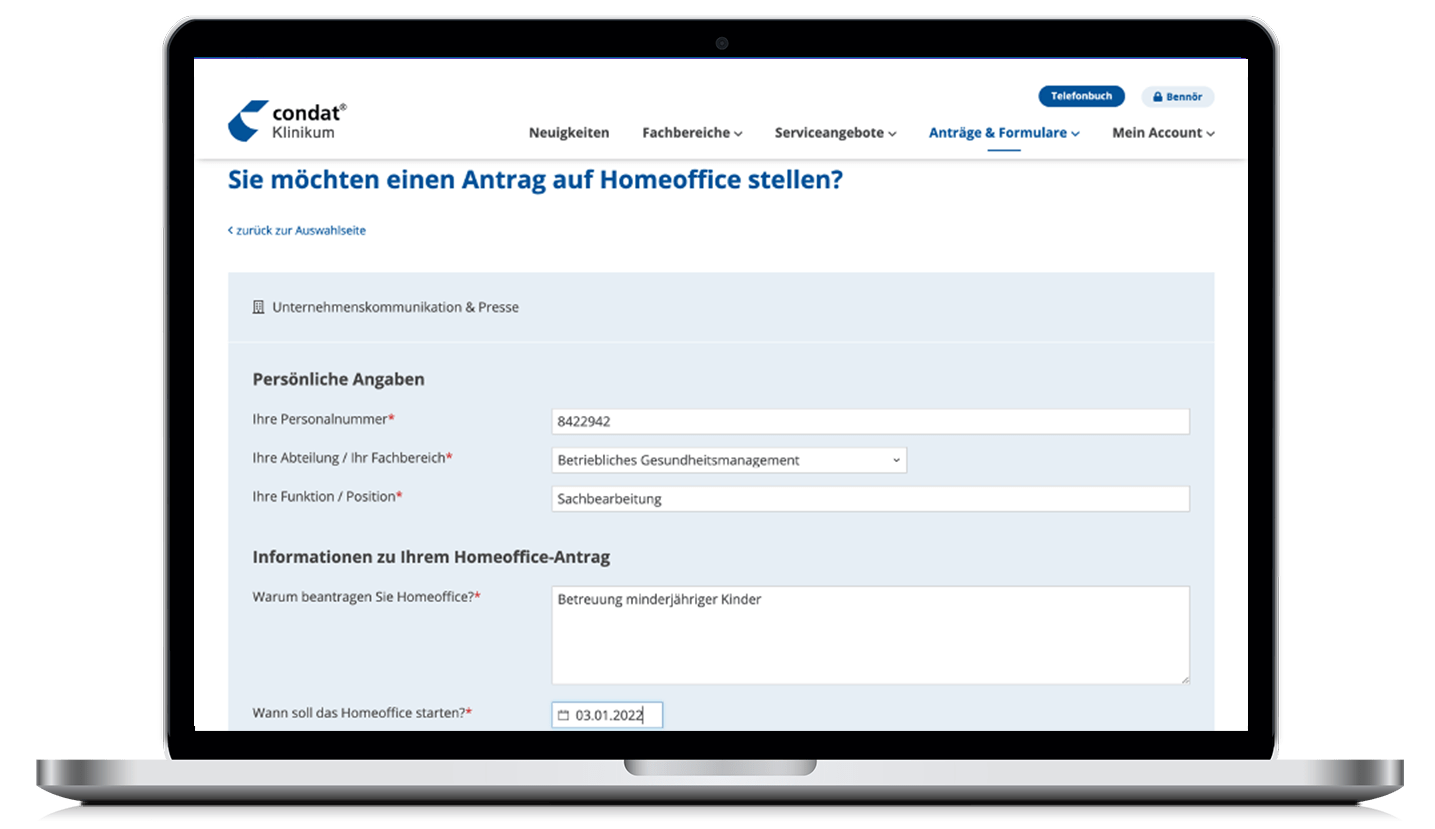Go back via zurück zur Auswahlseite link
Viewport: 1435px width, 829px height.
tap(297, 230)
